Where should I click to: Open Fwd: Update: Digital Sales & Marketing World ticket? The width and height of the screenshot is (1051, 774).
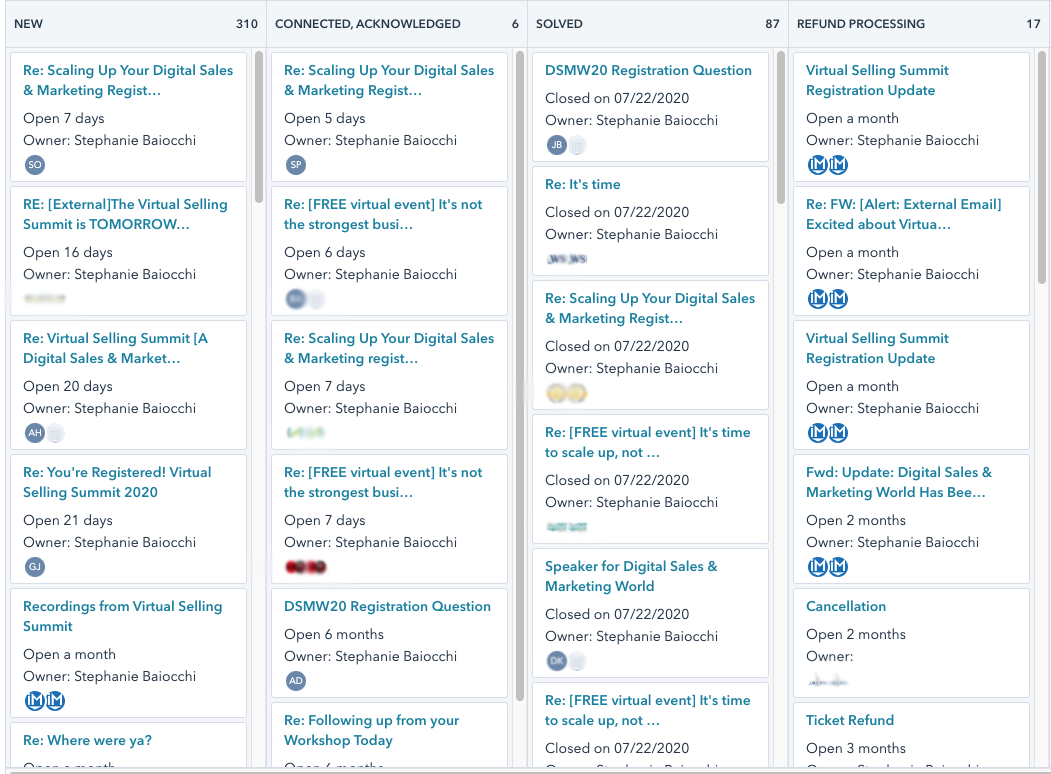899,482
